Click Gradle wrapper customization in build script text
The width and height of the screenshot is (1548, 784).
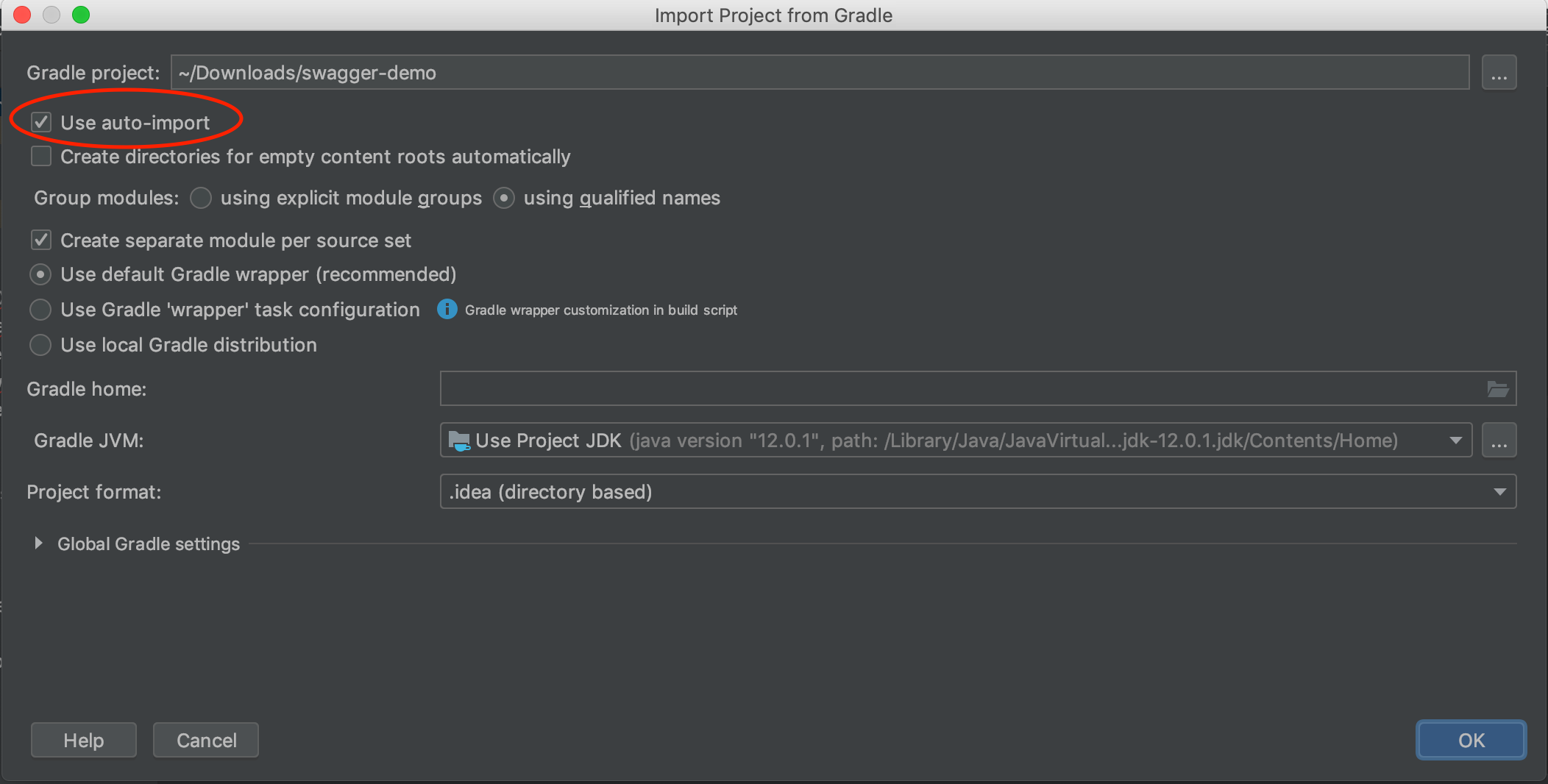pyautogui.click(x=601, y=310)
